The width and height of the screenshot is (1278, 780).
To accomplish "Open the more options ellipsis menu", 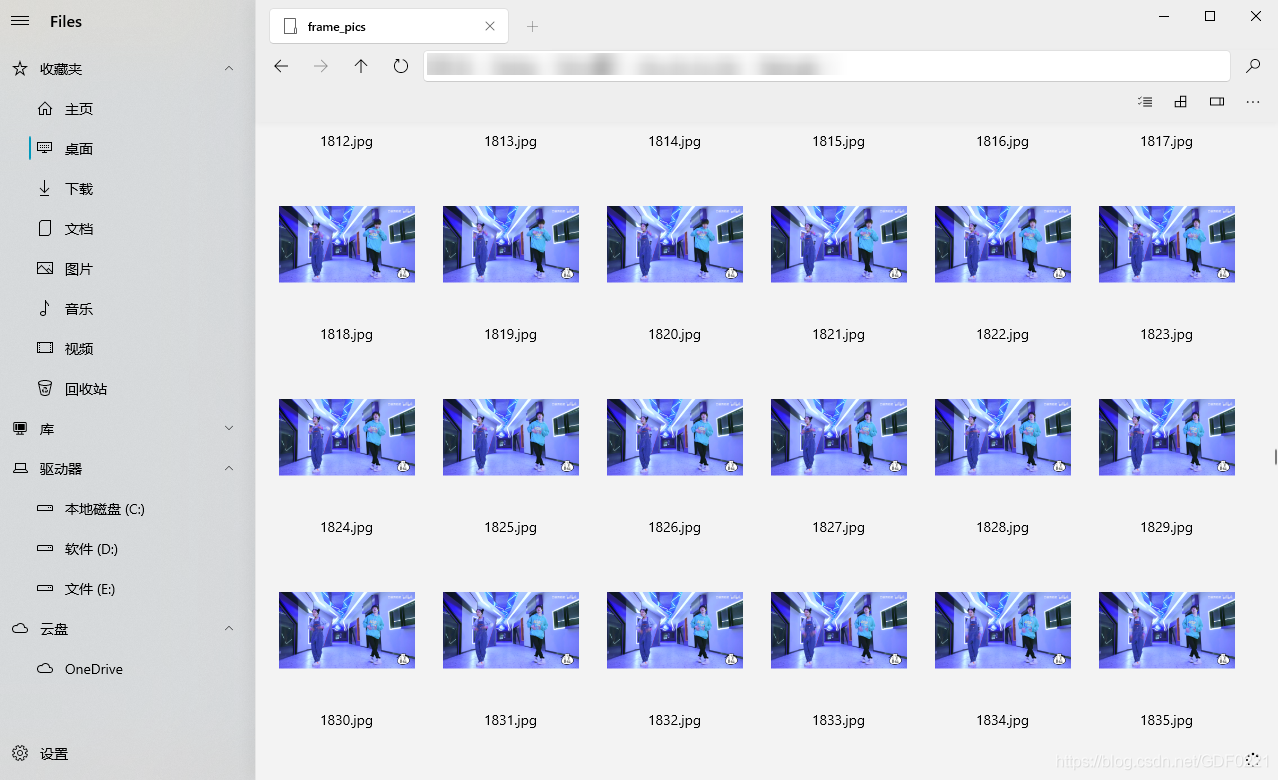I will coord(1253,101).
